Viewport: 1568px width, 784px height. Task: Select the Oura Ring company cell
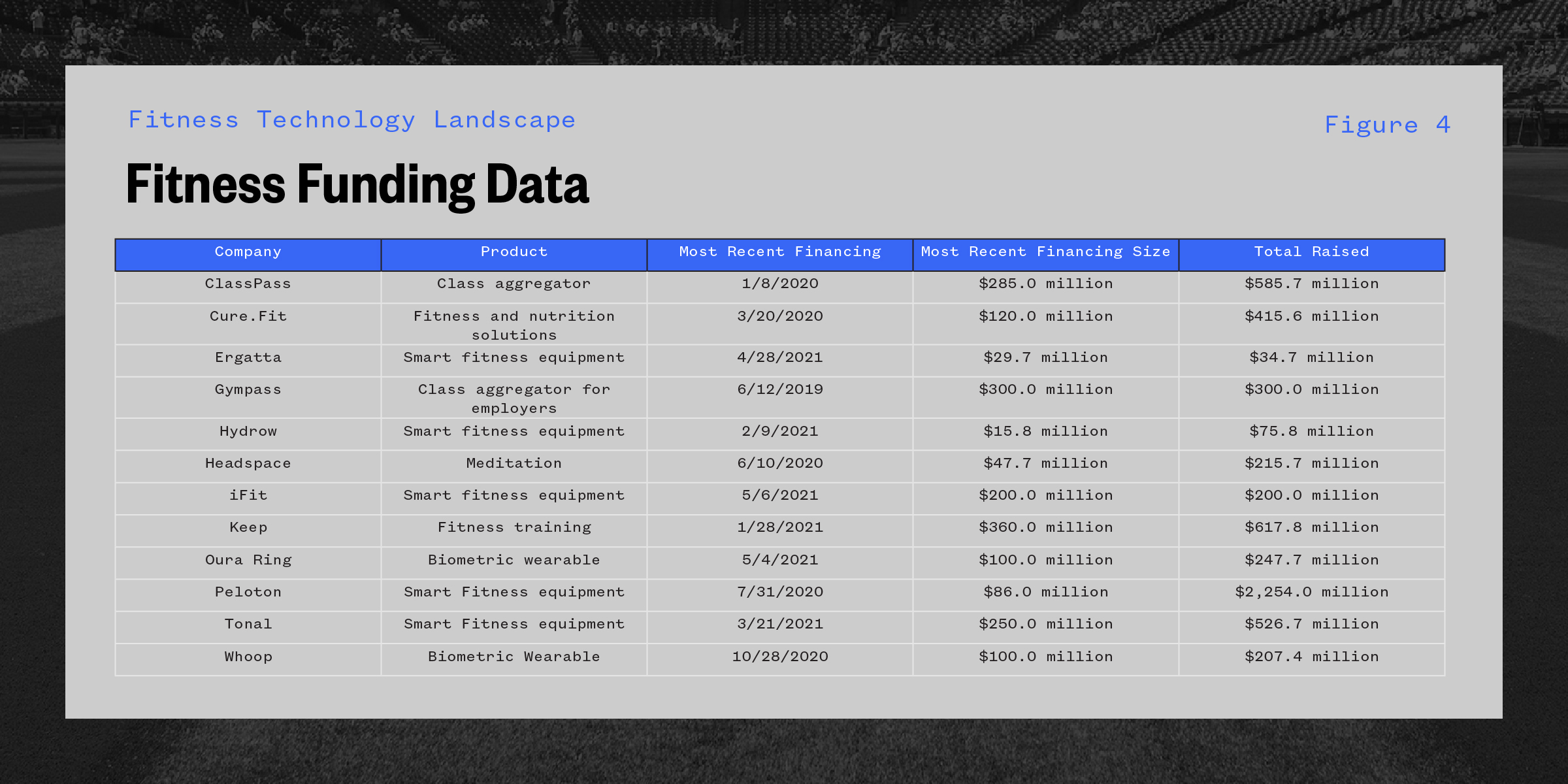248,561
